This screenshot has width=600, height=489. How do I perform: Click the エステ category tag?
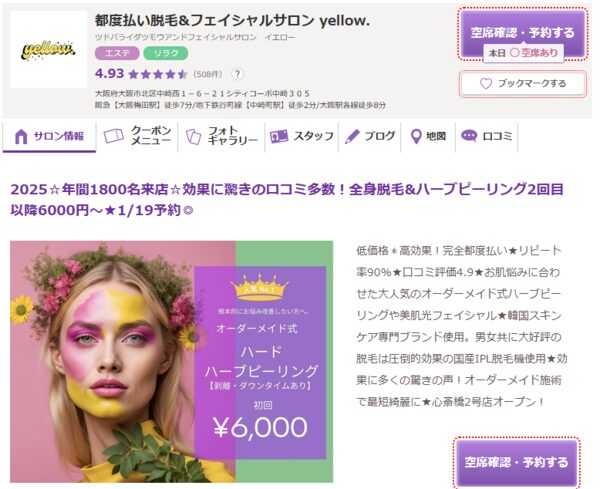(117, 53)
